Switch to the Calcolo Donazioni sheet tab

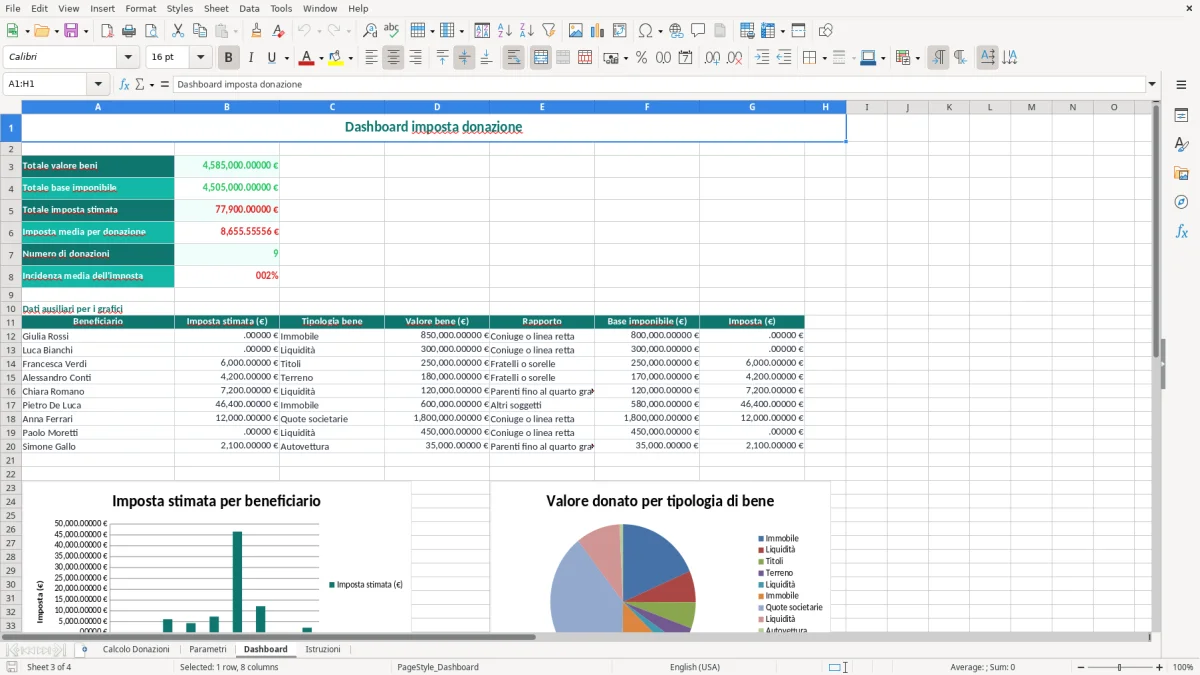(136, 649)
